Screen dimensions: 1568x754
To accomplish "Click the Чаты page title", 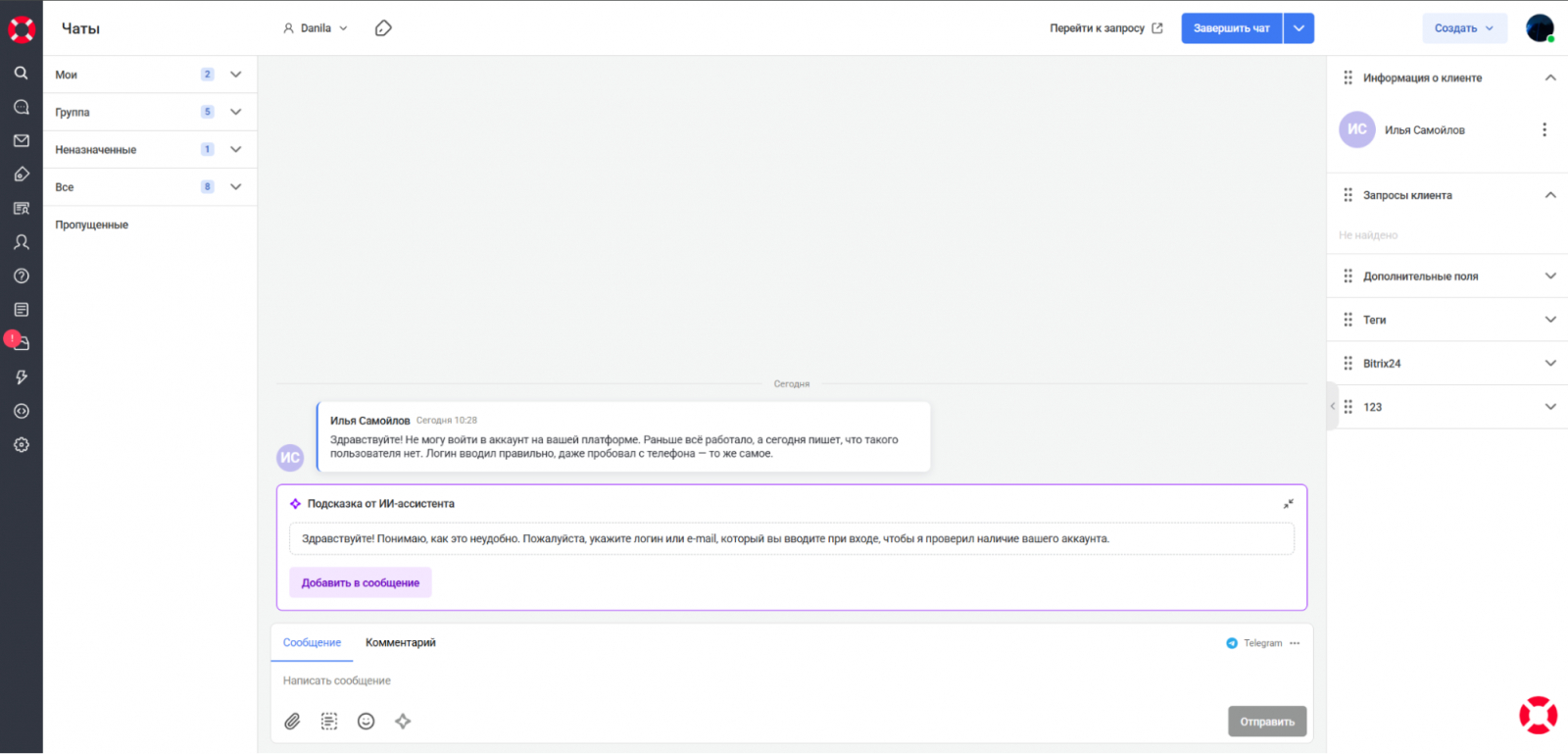I will pos(81,28).
